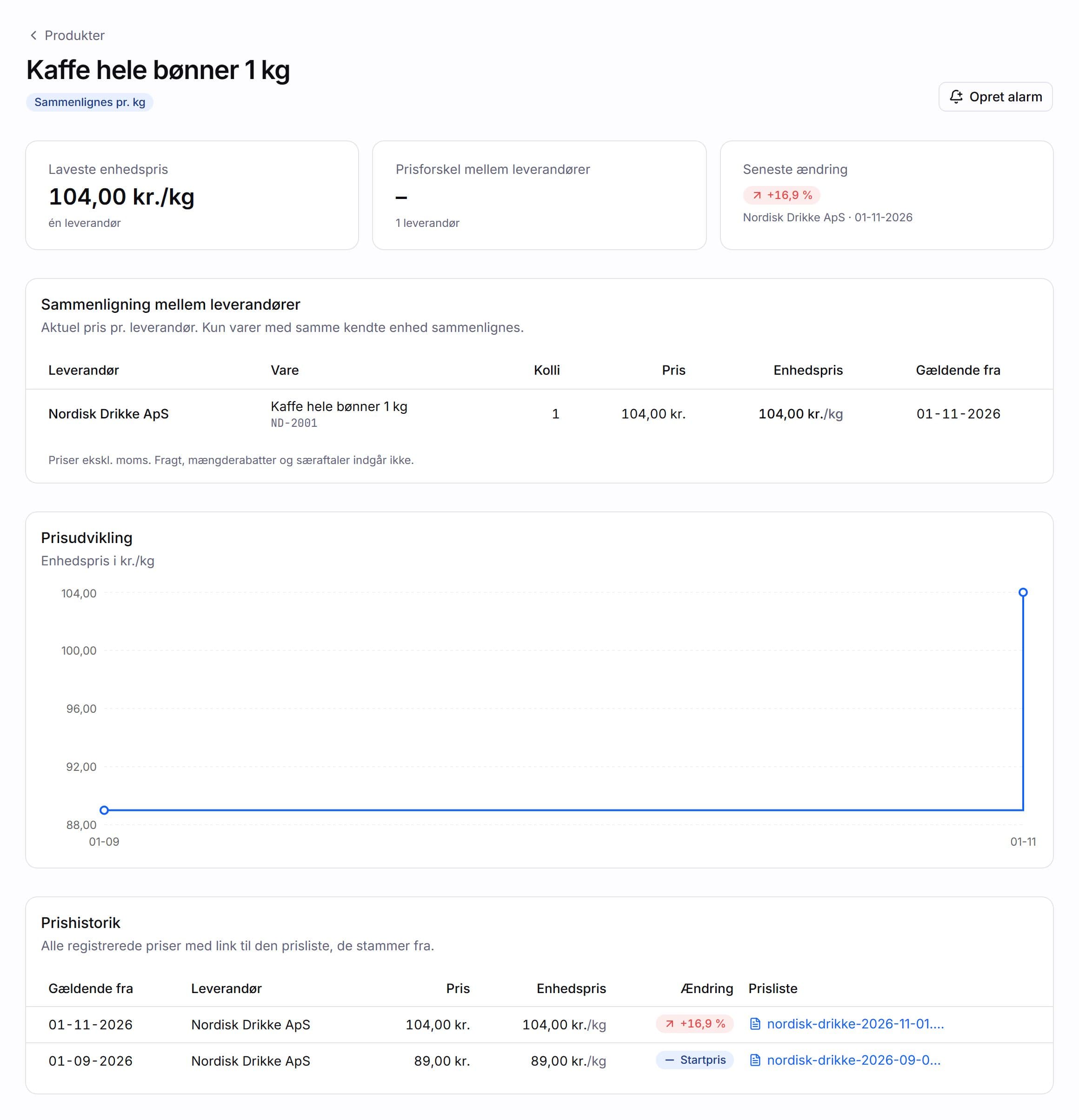Image resolution: width=1079 pixels, height=1120 pixels.
Task: Click the Gældende fra header in Prishistorik
Action: click(90, 988)
